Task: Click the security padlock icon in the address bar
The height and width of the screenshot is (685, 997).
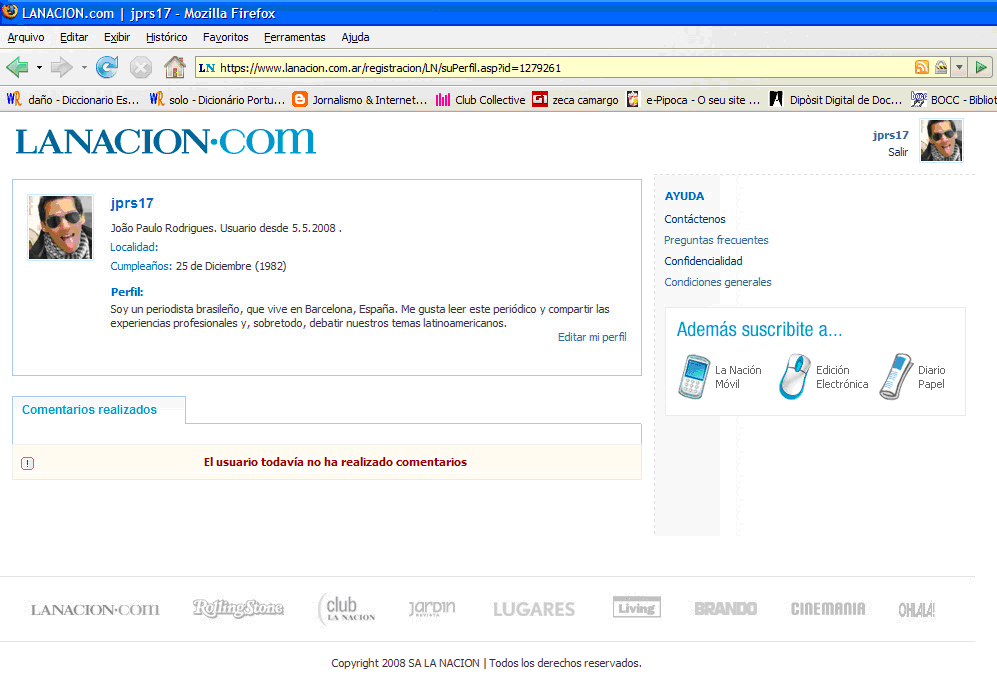Action: click(941, 67)
